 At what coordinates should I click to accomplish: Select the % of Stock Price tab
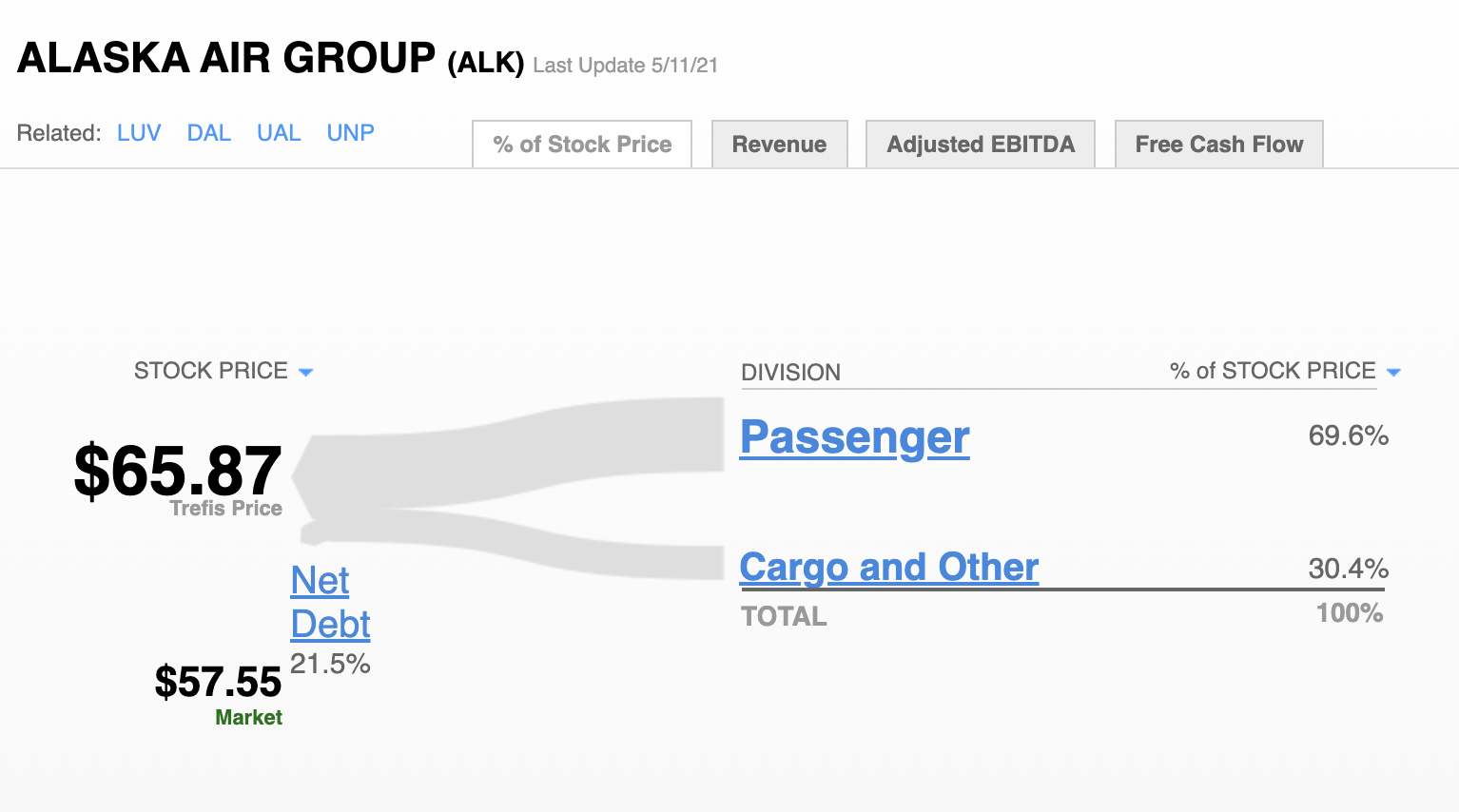point(581,144)
